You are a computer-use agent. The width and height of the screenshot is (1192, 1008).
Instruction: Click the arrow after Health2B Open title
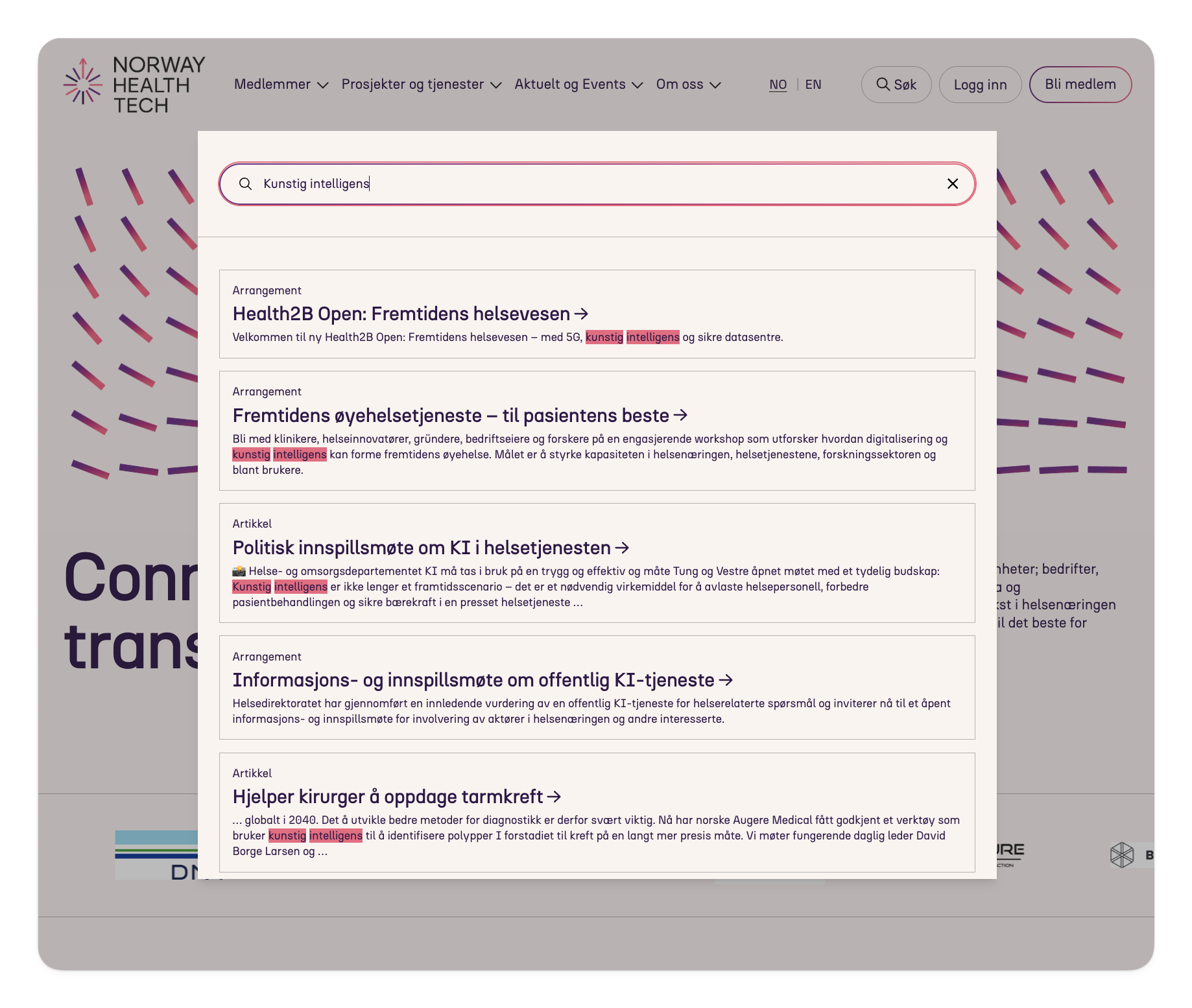coord(581,314)
